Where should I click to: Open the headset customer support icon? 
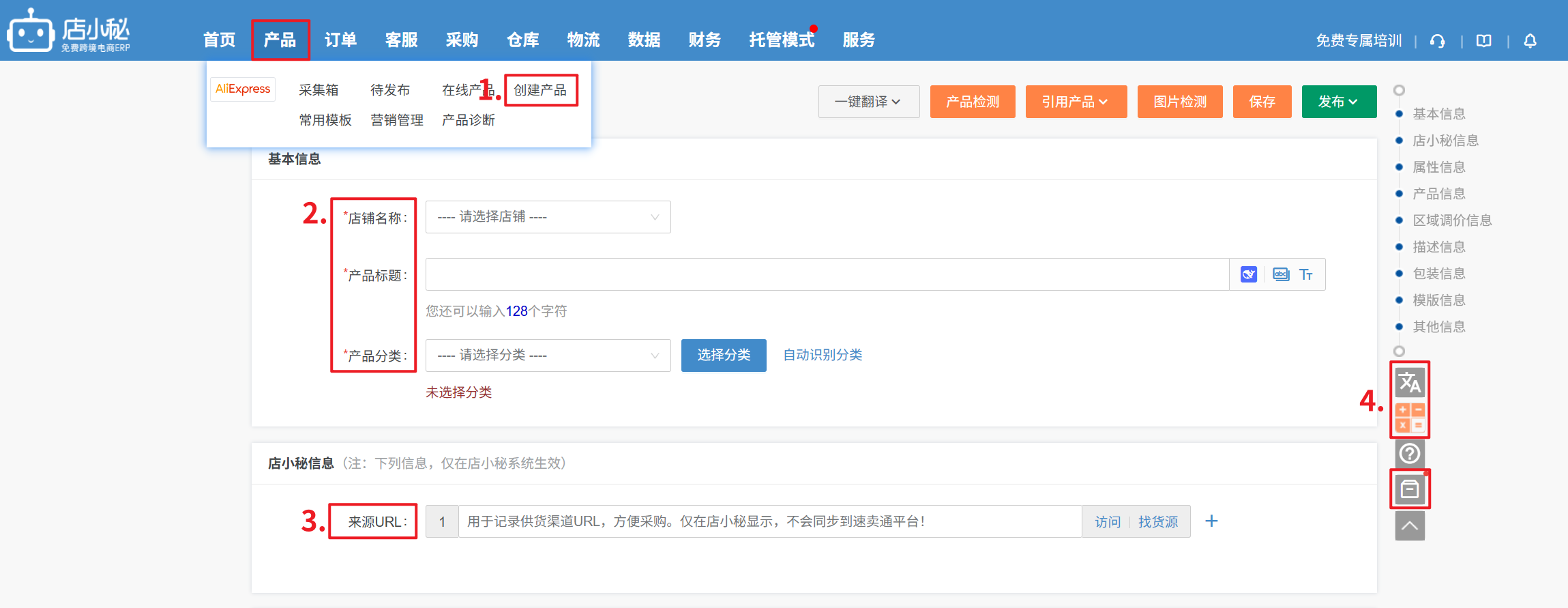pos(1437,41)
